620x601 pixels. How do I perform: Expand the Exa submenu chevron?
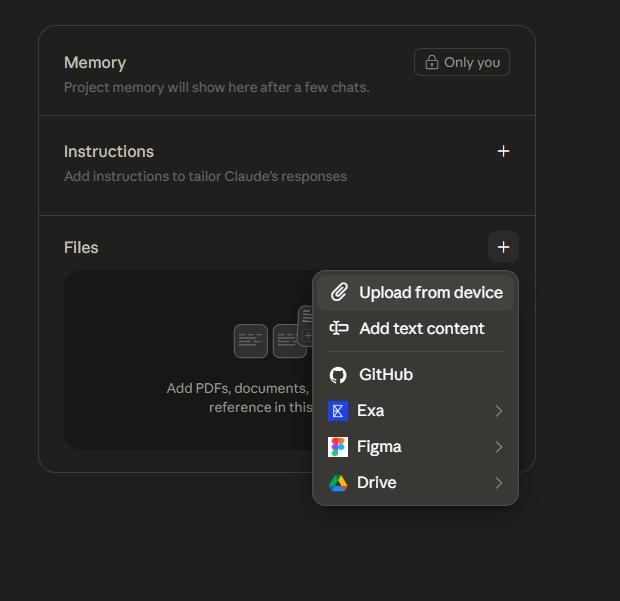pyautogui.click(x=499, y=411)
